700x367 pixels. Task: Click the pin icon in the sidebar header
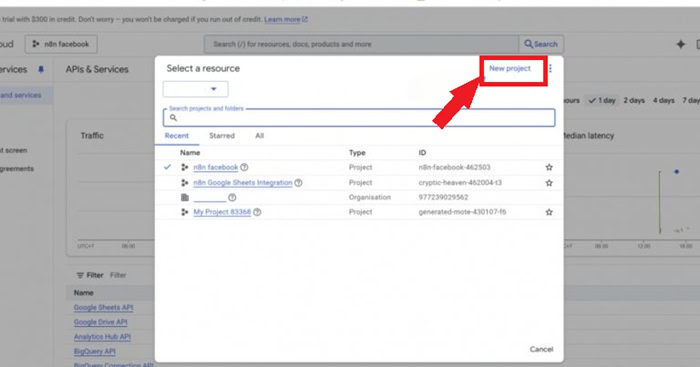coord(41,69)
